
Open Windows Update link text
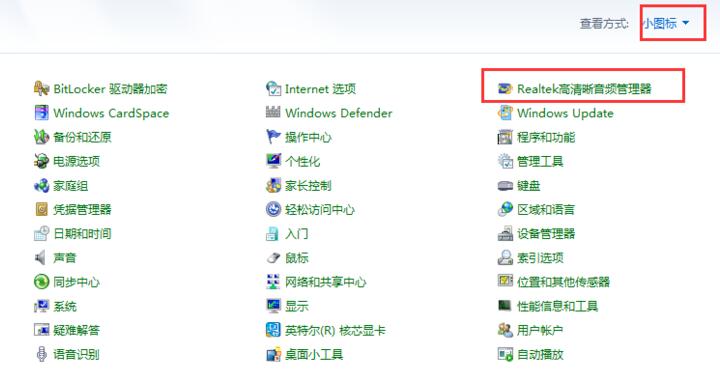click(x=565, y=113)
